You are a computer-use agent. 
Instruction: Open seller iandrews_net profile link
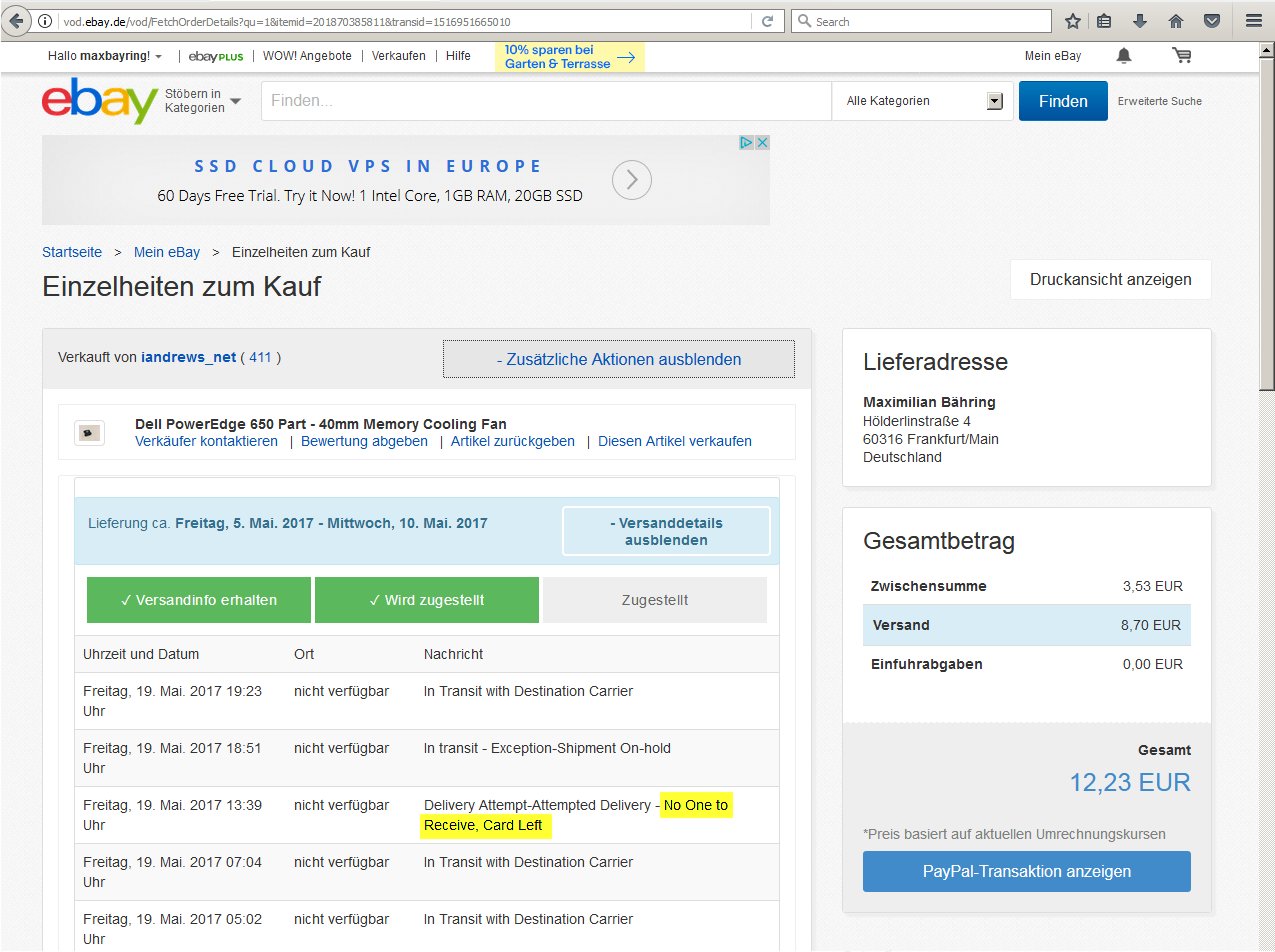click(x=187, y=357)
